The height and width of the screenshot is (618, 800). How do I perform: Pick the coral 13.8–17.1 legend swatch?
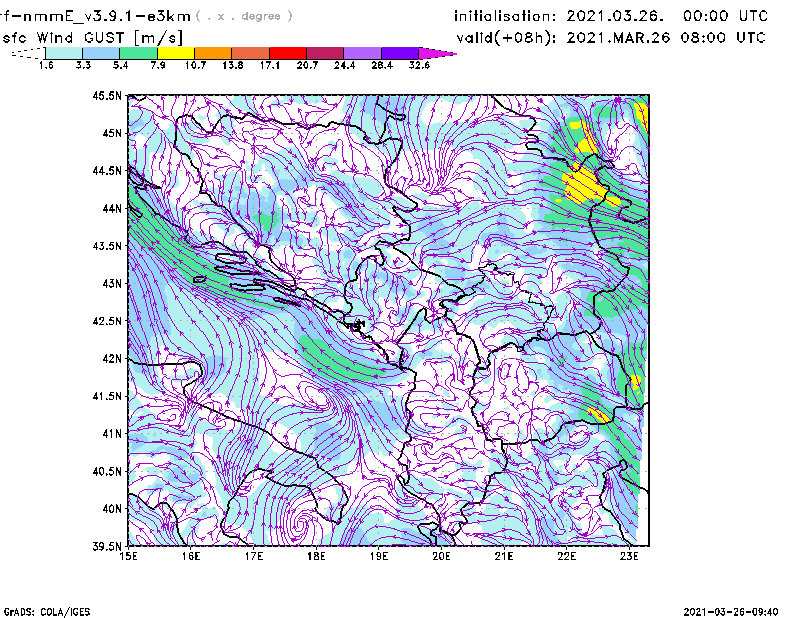251,53
